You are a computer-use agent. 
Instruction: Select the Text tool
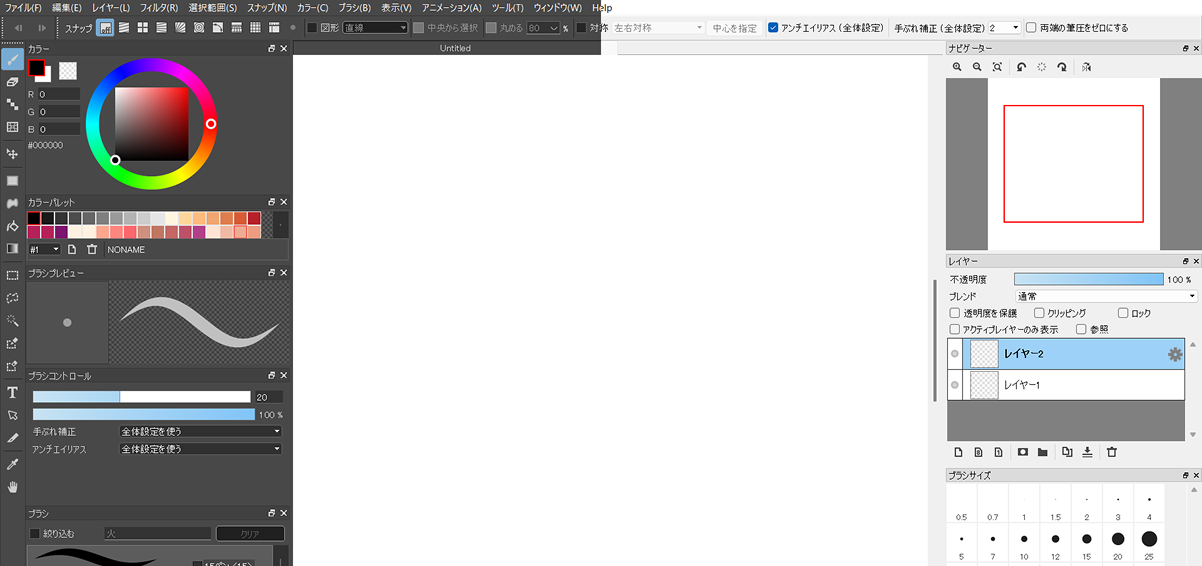[x=12, y=392]
